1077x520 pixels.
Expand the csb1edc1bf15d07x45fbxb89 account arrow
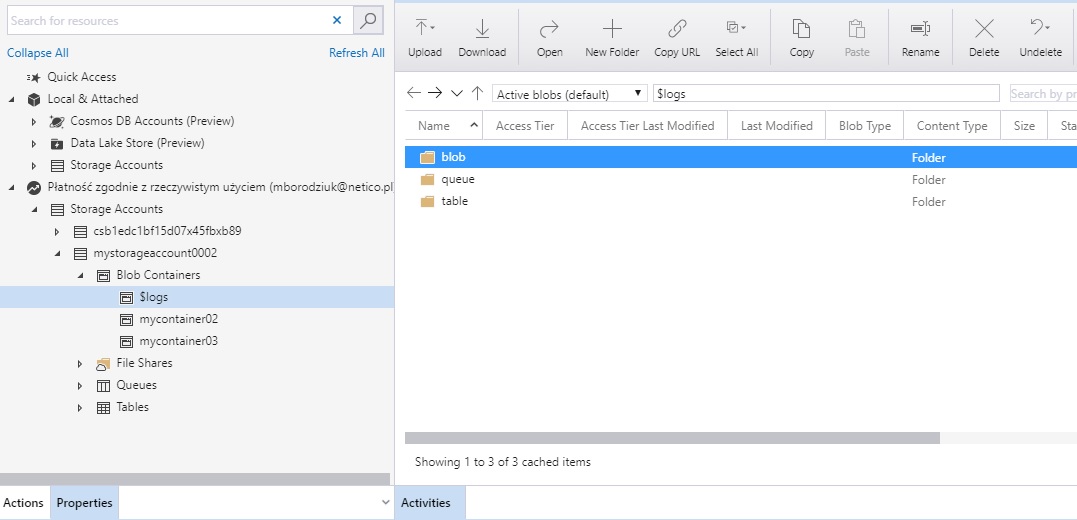coord(57,231)
